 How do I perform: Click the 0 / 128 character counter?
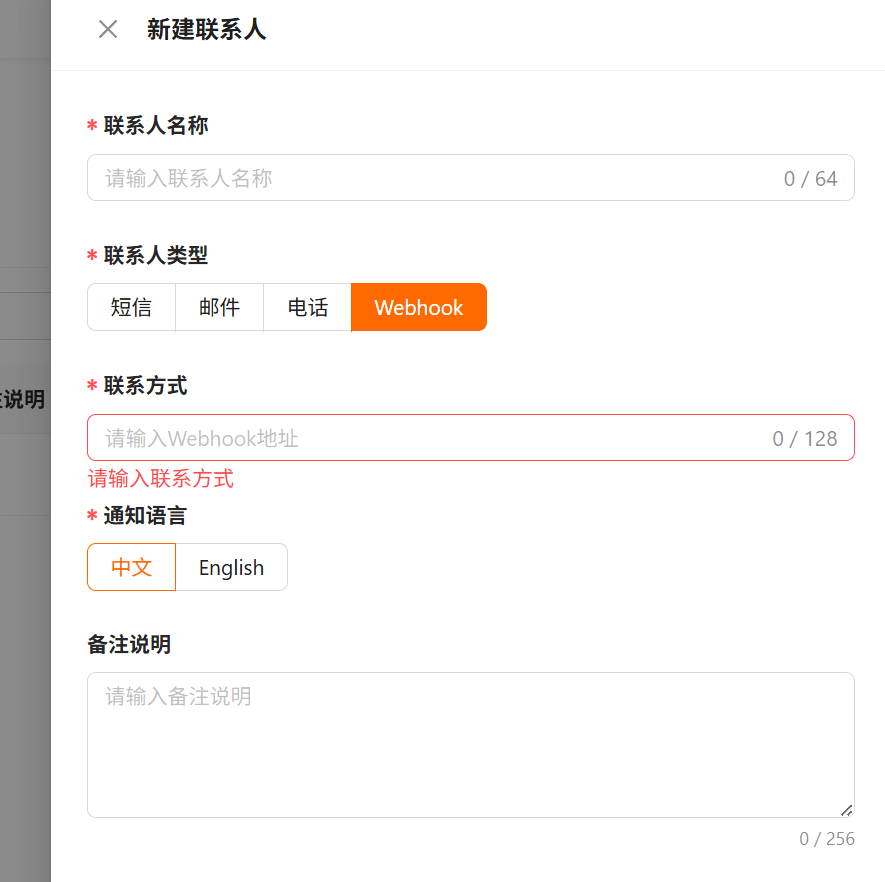[805, 437]
